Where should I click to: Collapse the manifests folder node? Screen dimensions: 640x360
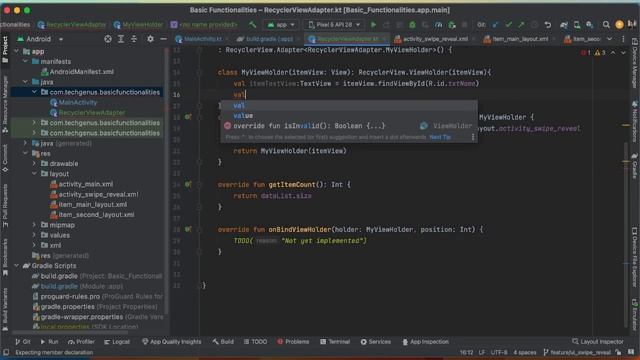25,61
